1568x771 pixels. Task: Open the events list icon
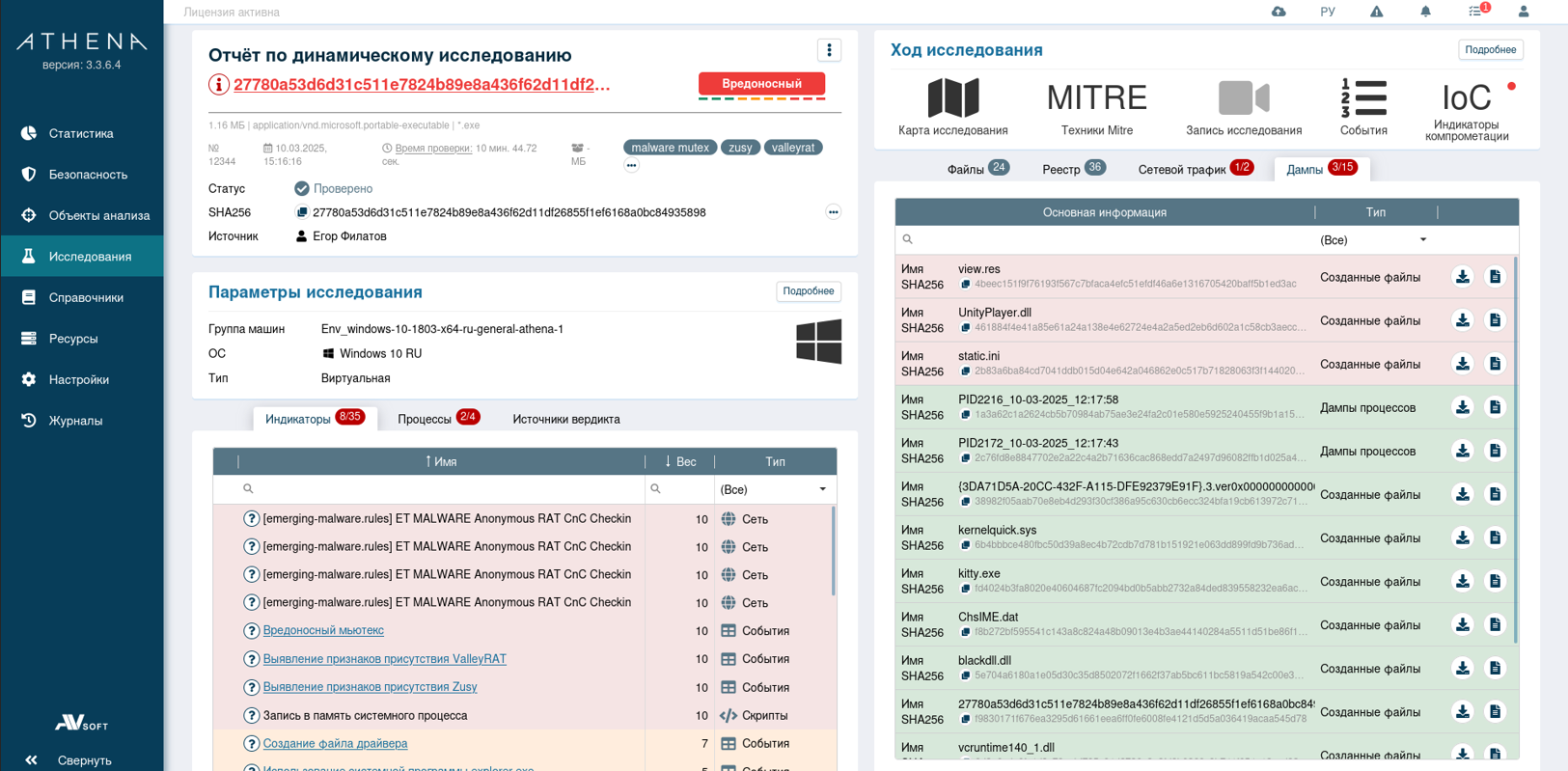(1362, 98)
